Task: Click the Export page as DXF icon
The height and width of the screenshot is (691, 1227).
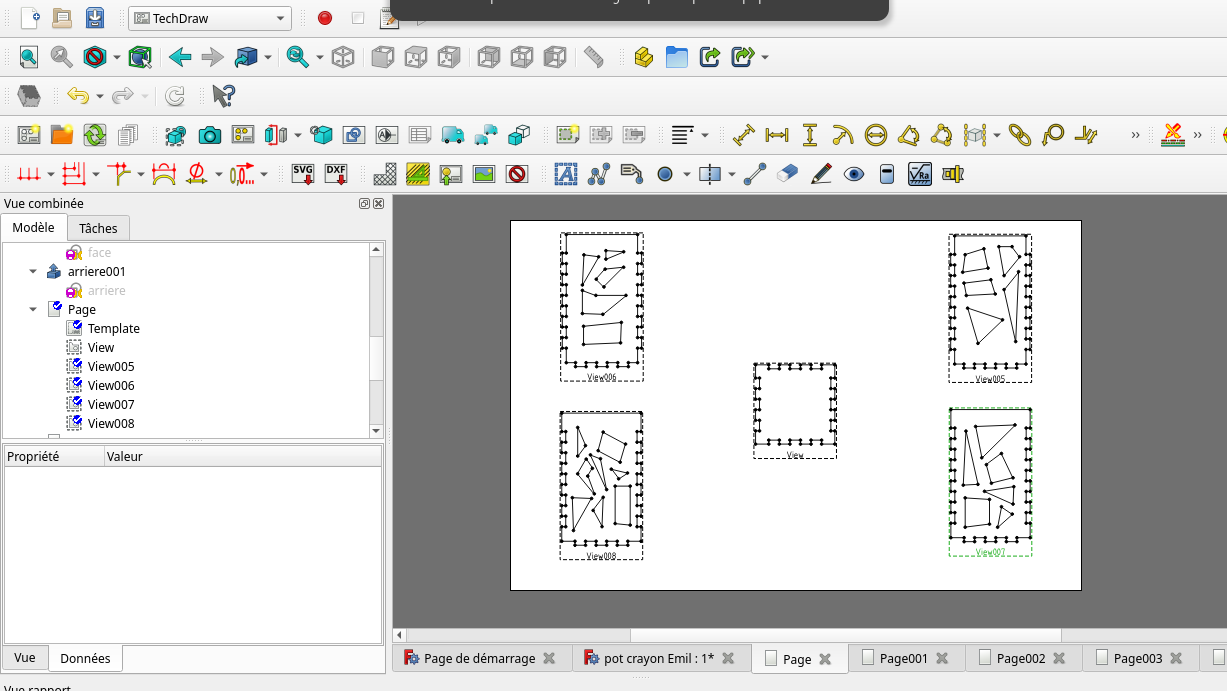Action: coord(336,174)
